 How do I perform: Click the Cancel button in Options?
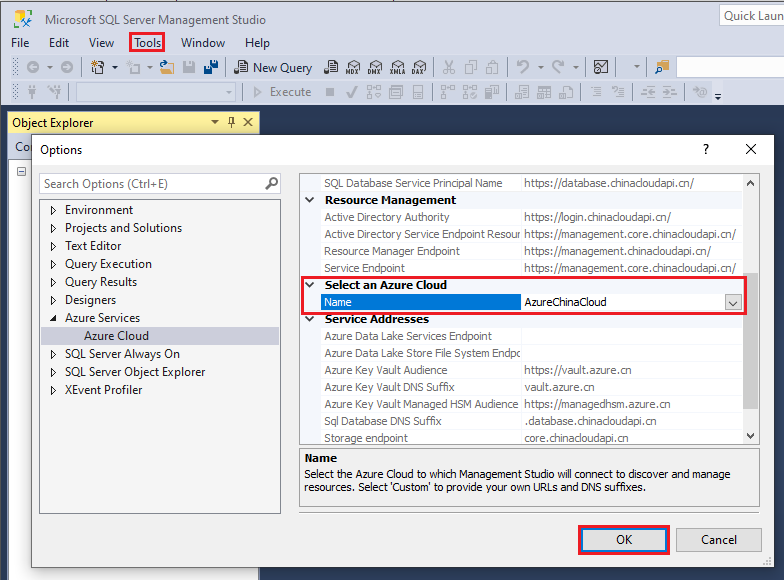718,540
